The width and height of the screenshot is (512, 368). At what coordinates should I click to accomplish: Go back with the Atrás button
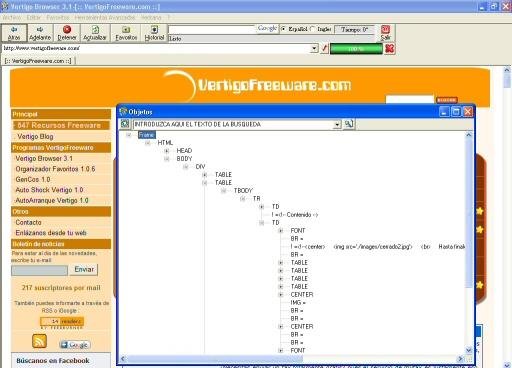coord(14,33)
